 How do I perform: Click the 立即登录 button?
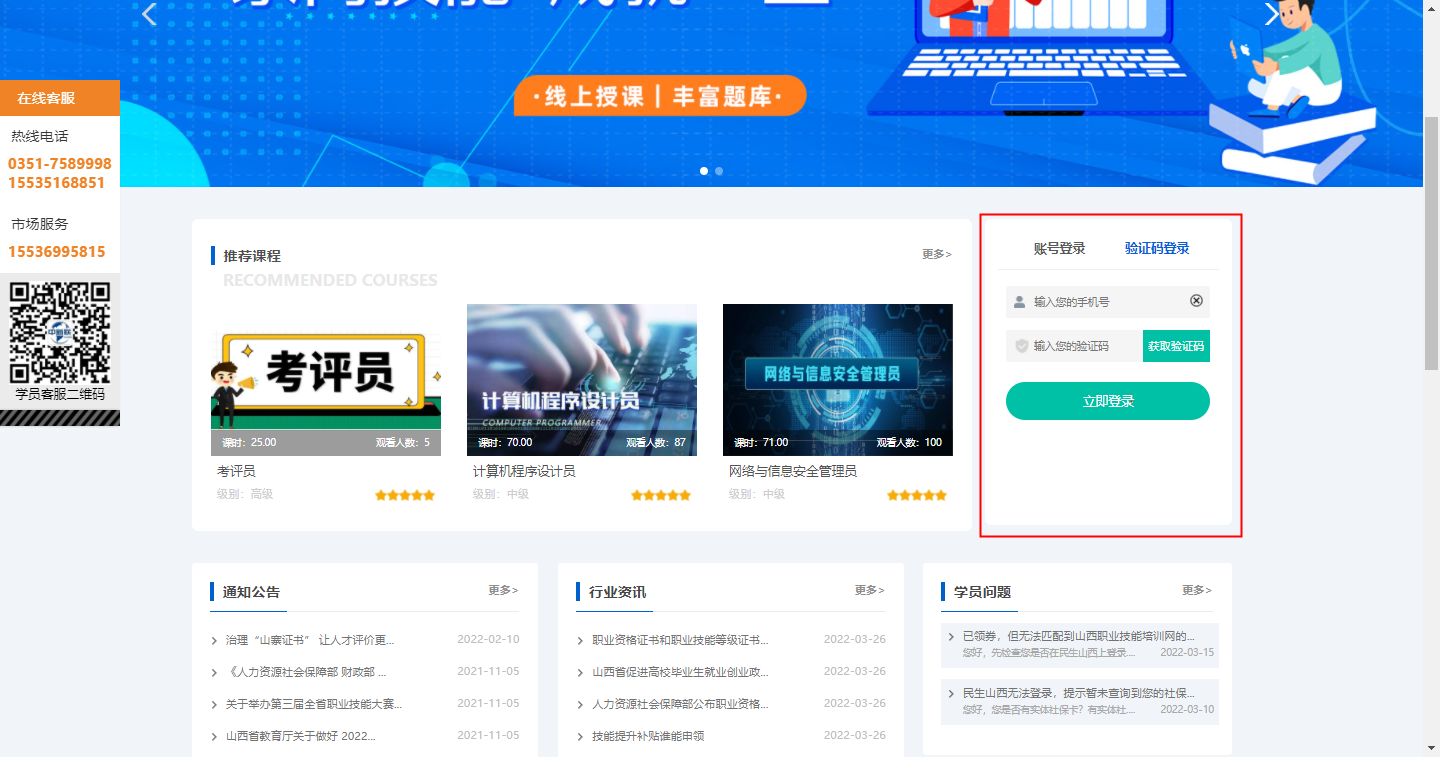(1107, 401)
